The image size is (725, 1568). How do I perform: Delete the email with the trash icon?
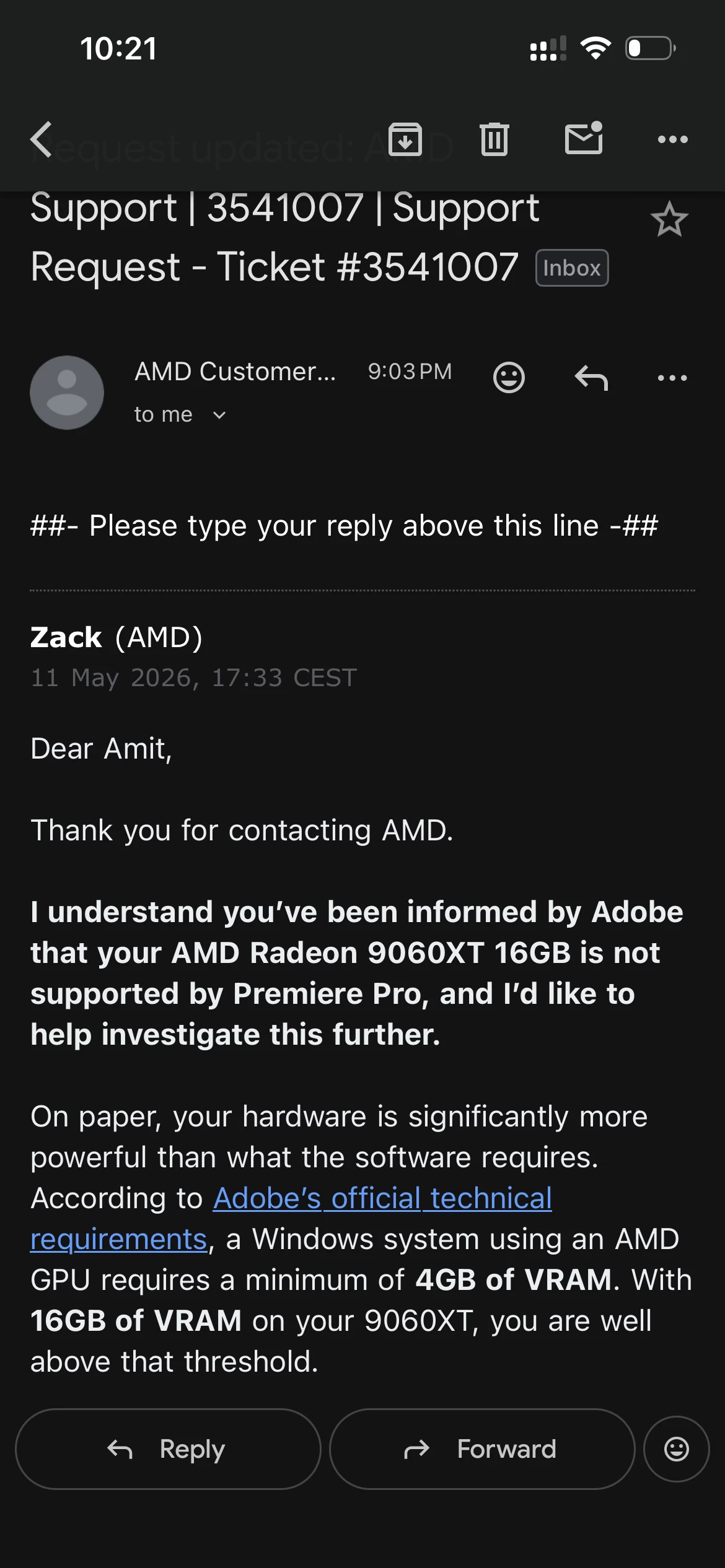494,139
